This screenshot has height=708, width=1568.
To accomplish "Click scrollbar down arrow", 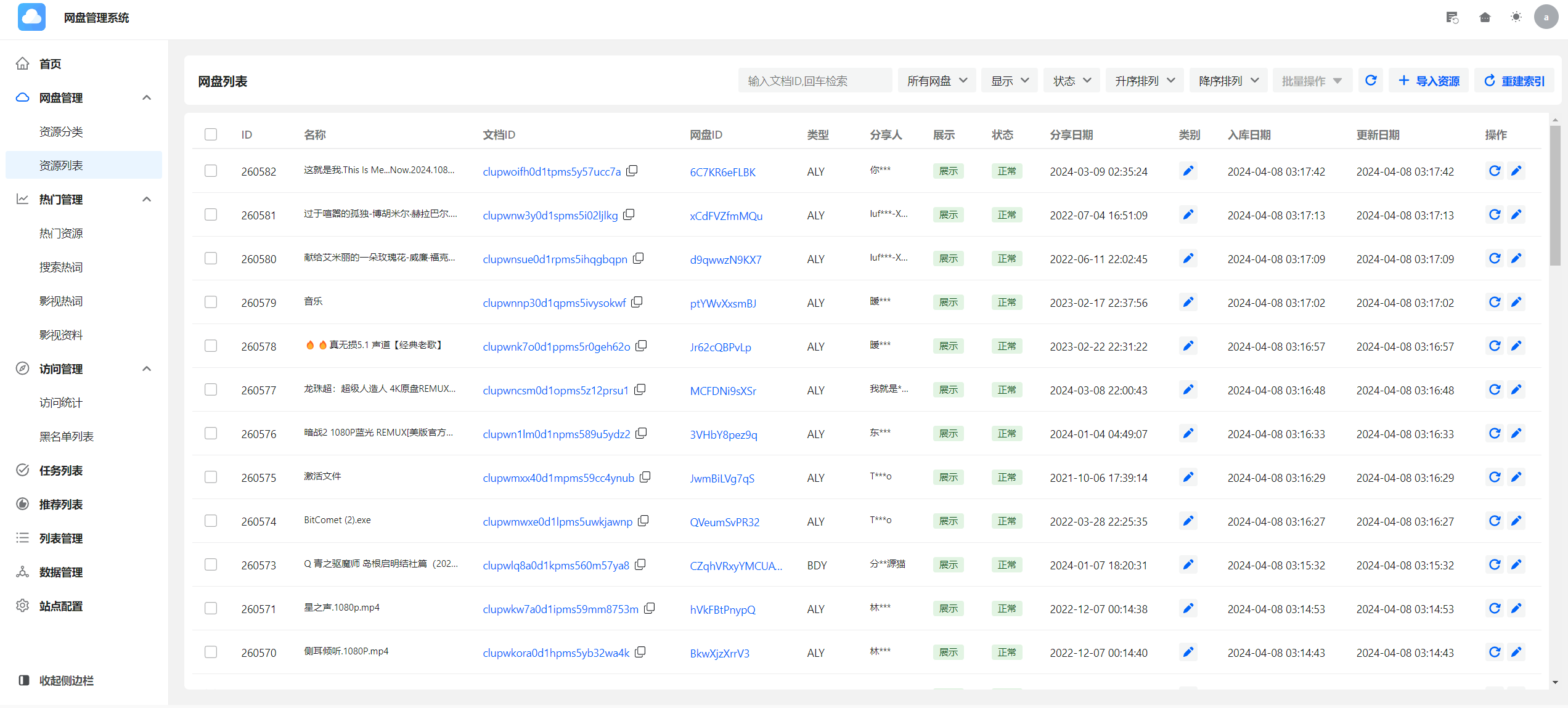I will click(x=1555, y=682).
